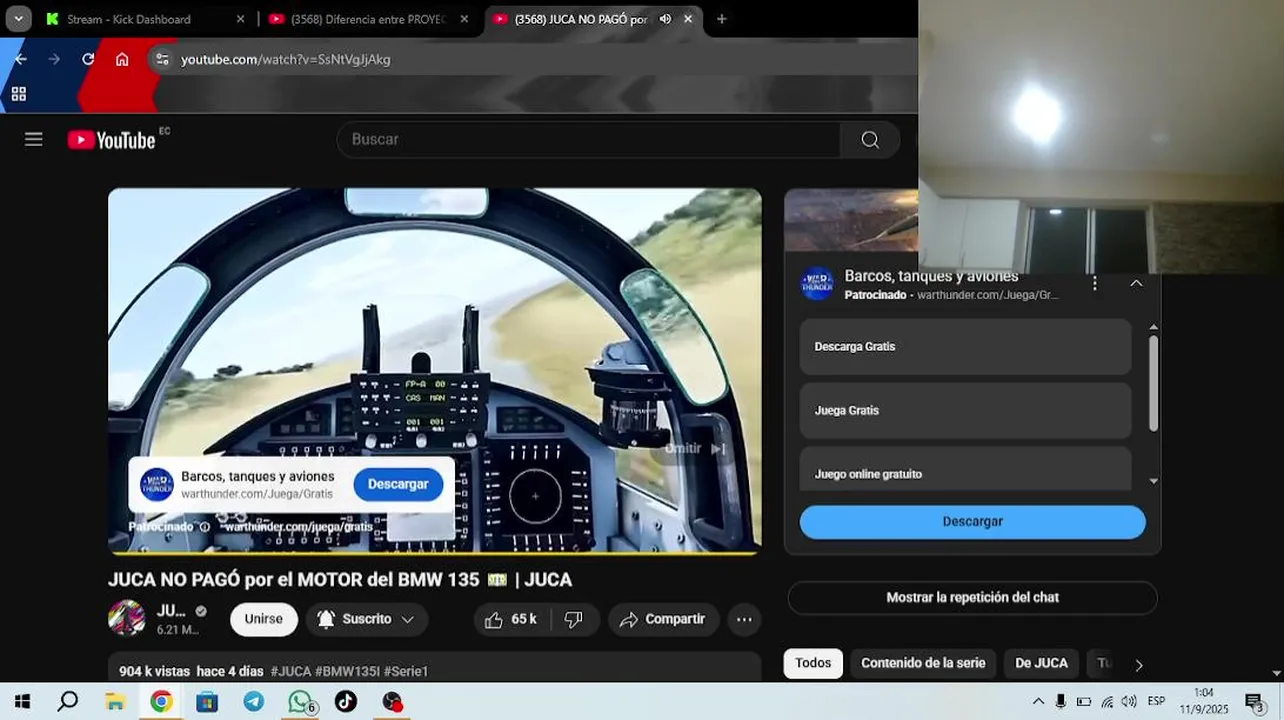Click the War Thunder ad logo in side panel
The height and width of the screenshot is (720, 1284).
click(818, 284)
